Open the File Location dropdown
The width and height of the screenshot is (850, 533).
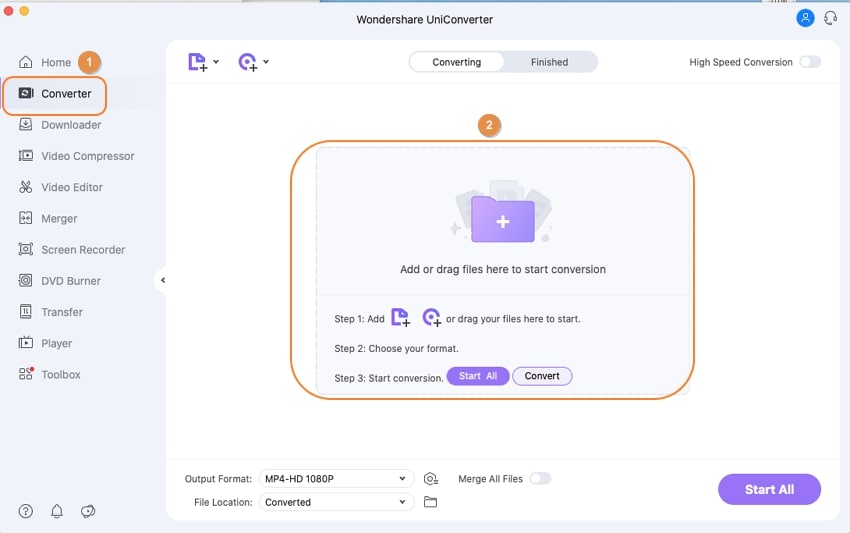pyautogui.click(x=336, y=502)
